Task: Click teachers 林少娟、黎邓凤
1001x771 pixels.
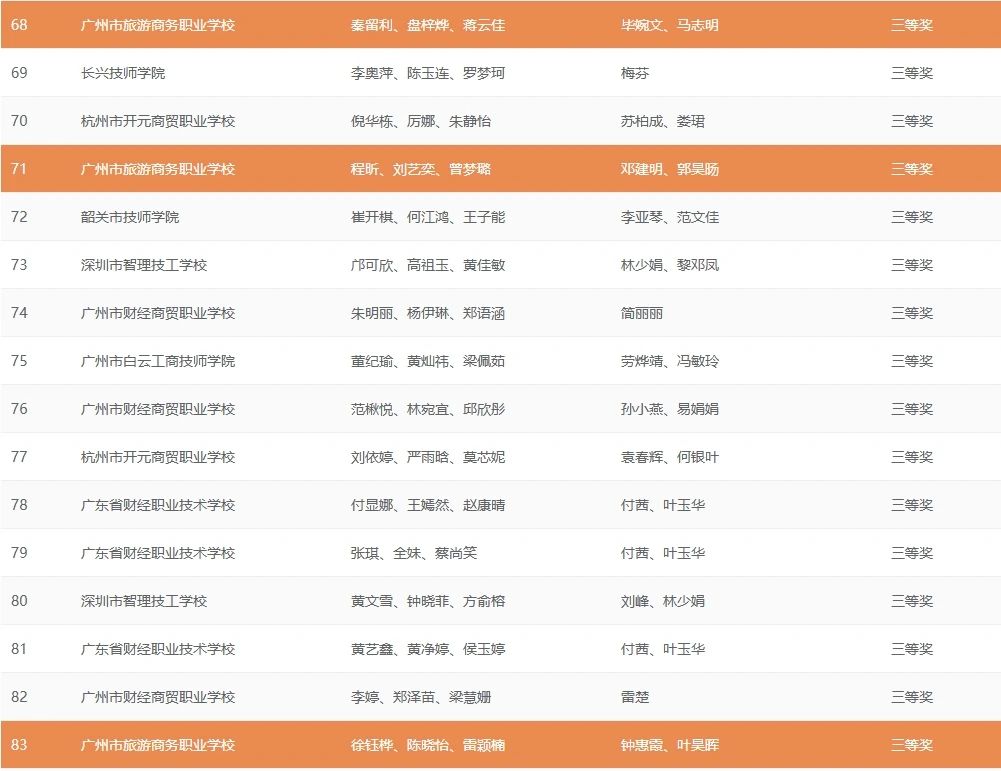Action: pyautogui.click(x=670, y=265)
